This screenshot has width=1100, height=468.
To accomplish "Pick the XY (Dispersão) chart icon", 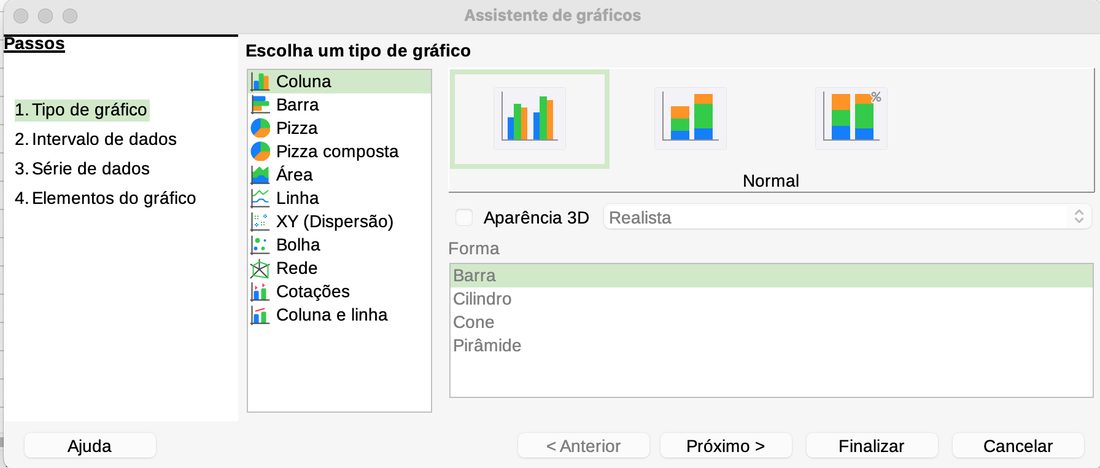I will [x=260, y=222].
